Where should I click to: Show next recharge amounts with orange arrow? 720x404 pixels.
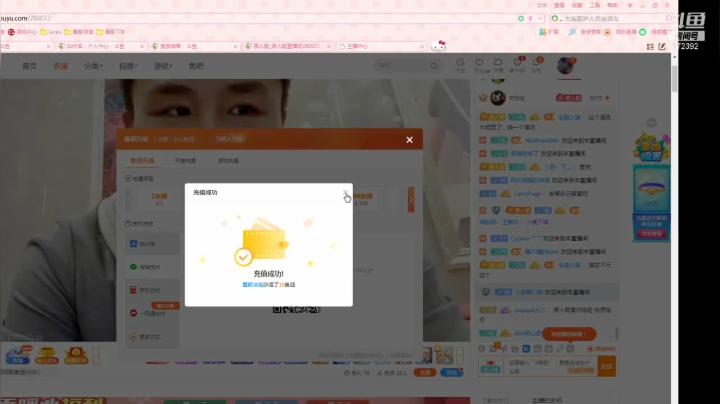click(x=411, y=200)
